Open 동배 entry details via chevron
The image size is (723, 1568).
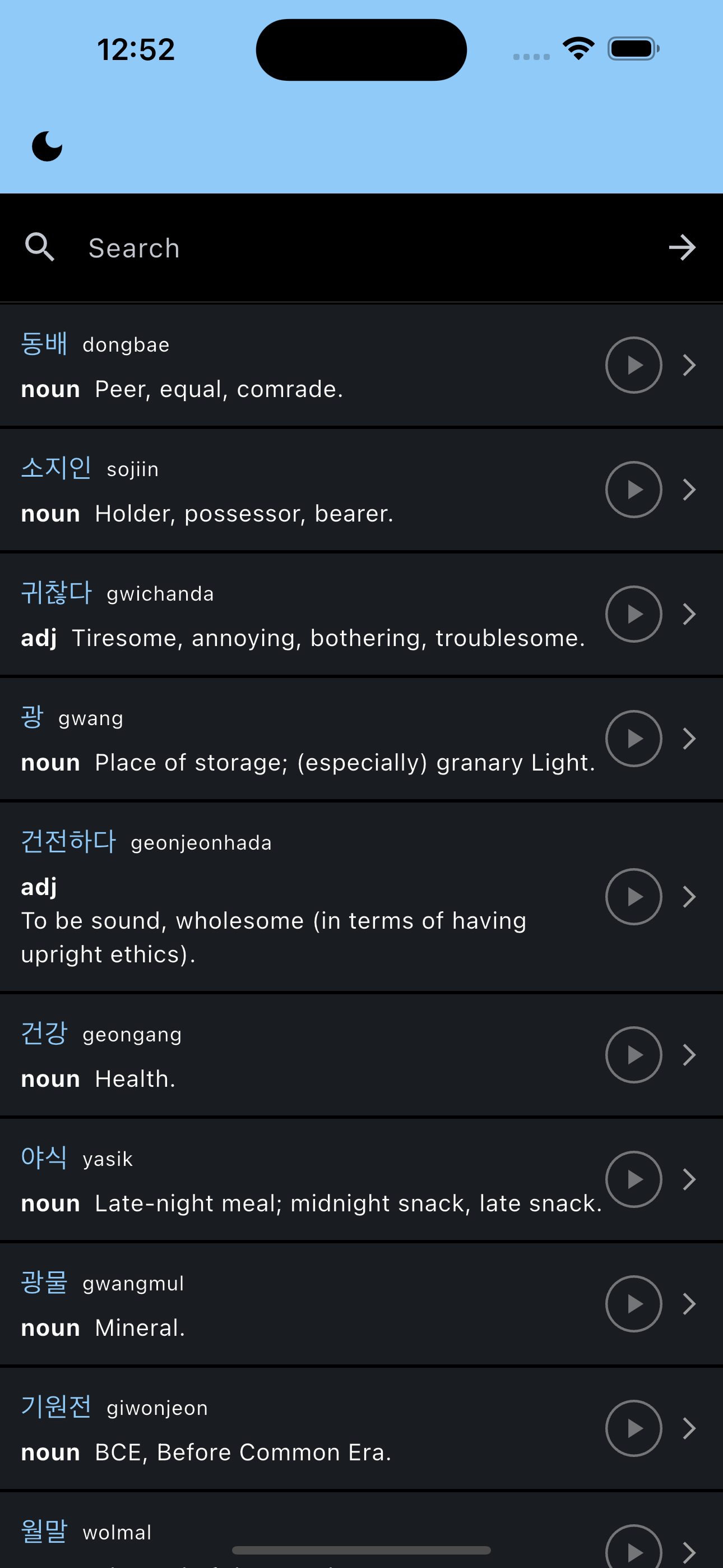coord(689,365)
